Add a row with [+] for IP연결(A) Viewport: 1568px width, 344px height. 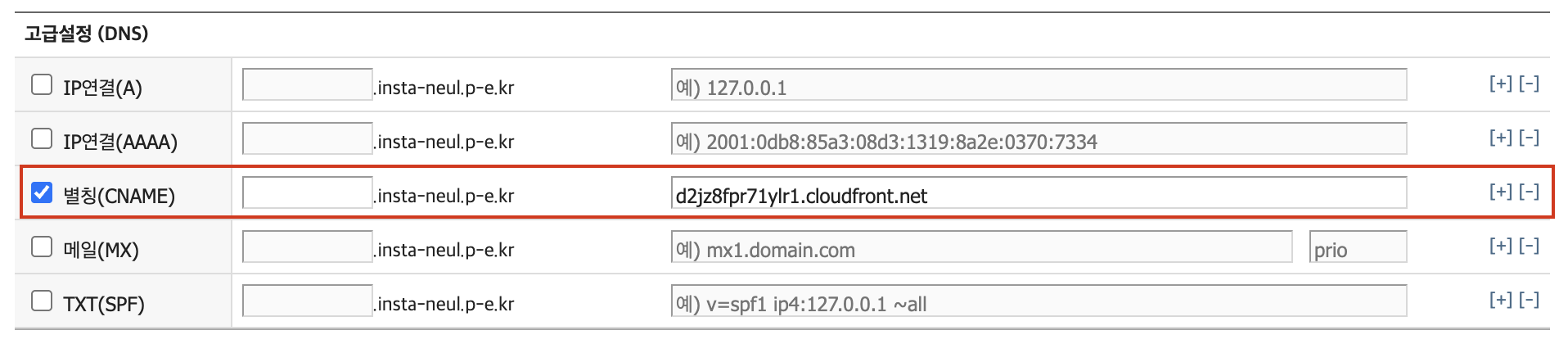click(1501, 84)
